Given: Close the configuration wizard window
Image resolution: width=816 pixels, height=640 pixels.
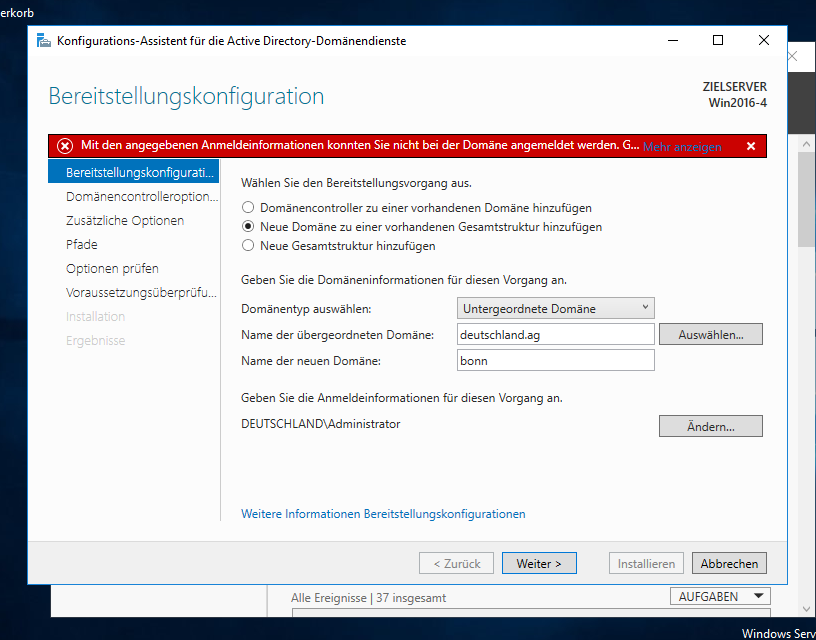Looking at the screenshot, I should pos(763,41).
